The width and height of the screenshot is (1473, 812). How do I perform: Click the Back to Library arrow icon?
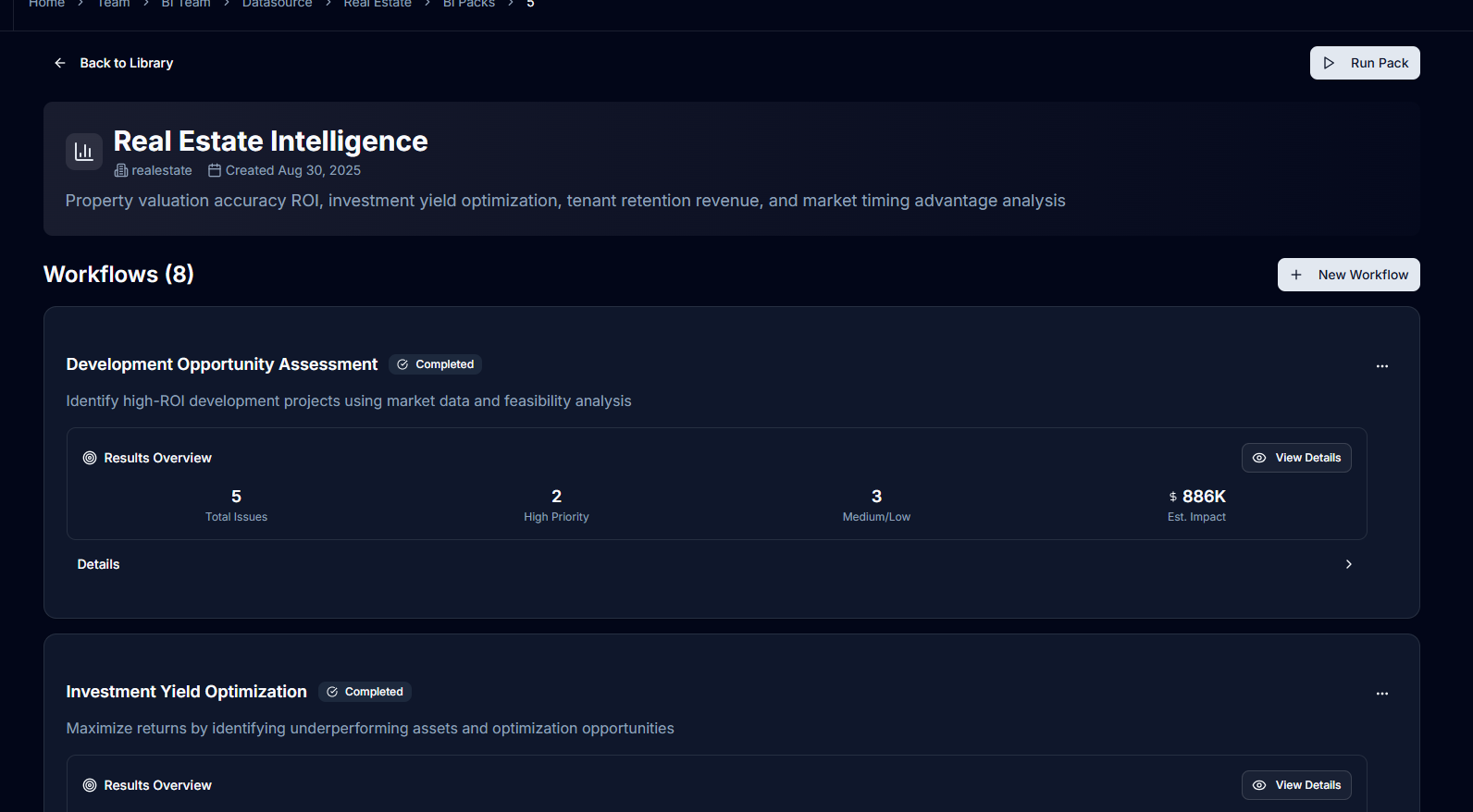[x=60, y=63]
